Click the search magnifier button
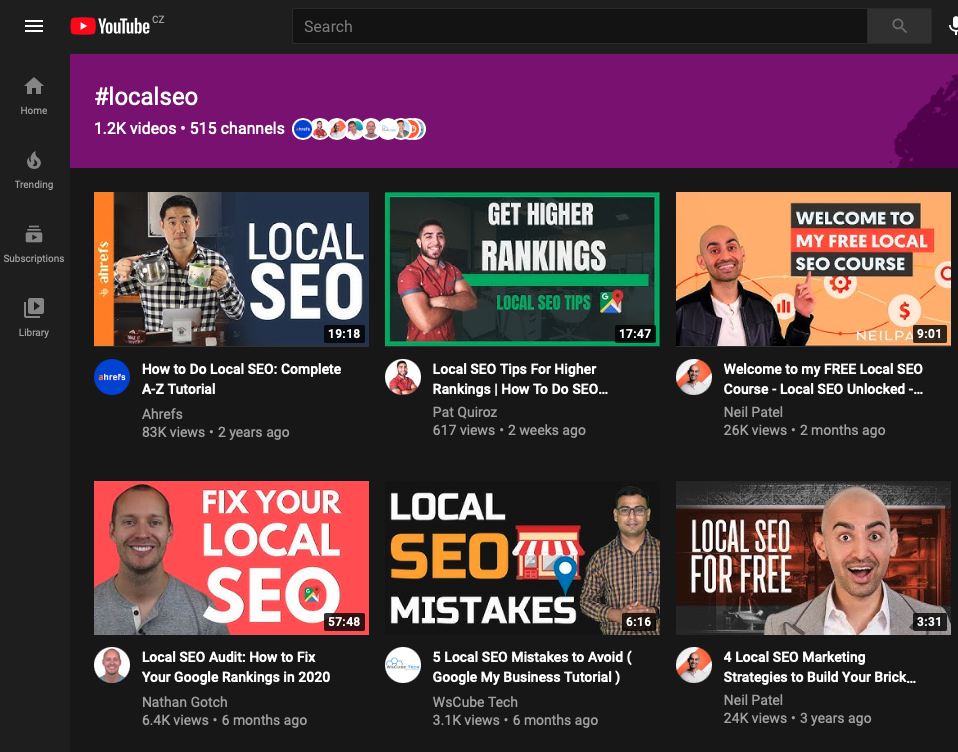958x752 pixels. click(899, 26)
